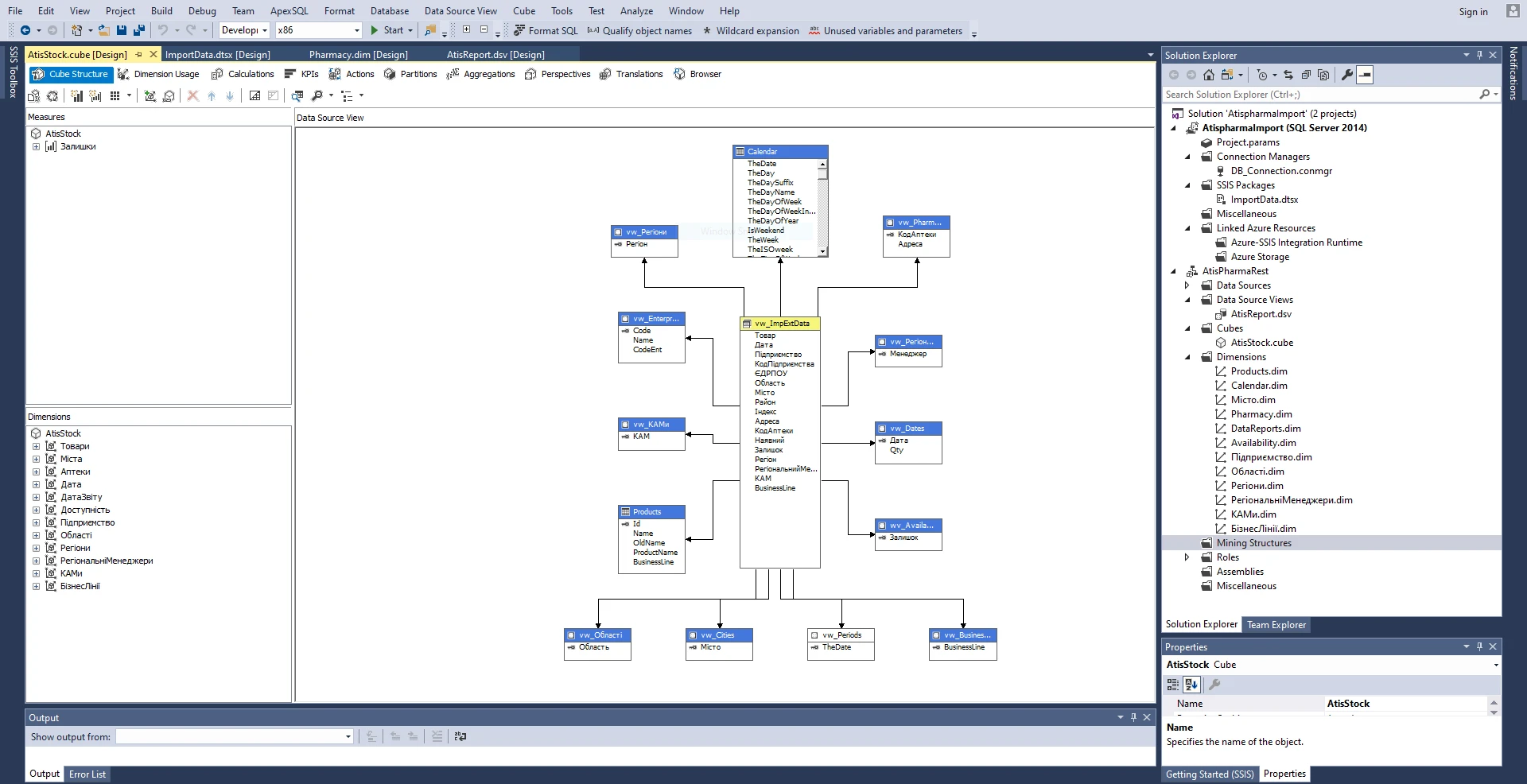
Task: Click the Start debugging button
Action: [388, 30]
